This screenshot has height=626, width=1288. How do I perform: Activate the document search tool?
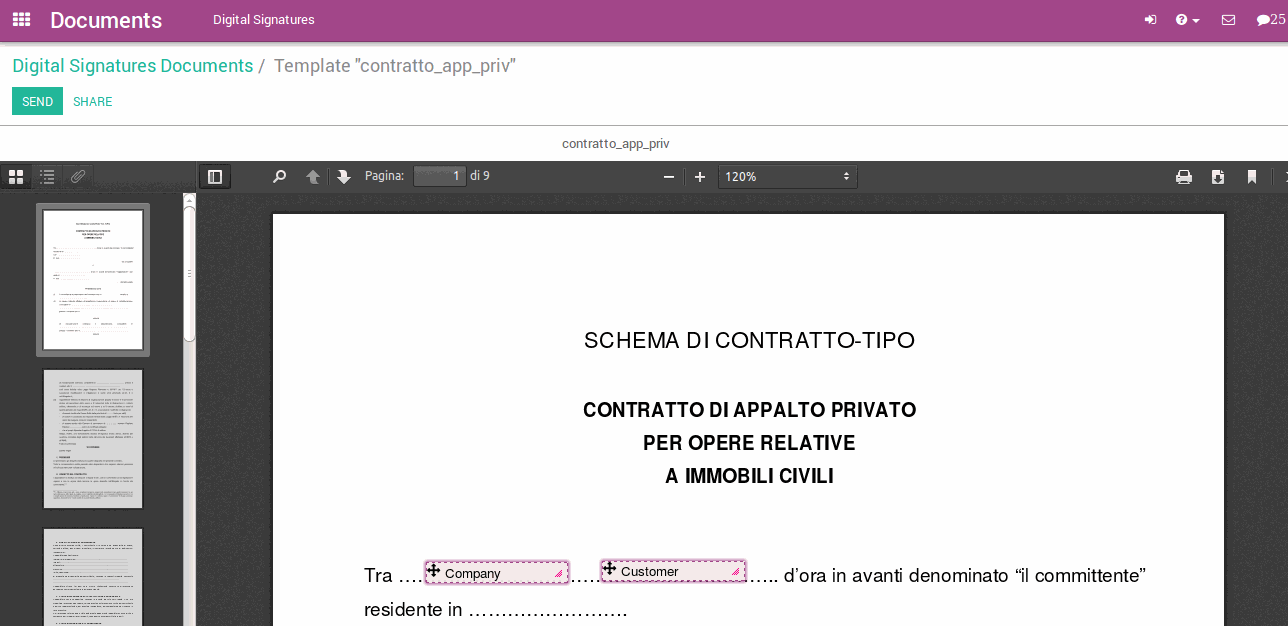pyautogui.click(x=279, y=176)
